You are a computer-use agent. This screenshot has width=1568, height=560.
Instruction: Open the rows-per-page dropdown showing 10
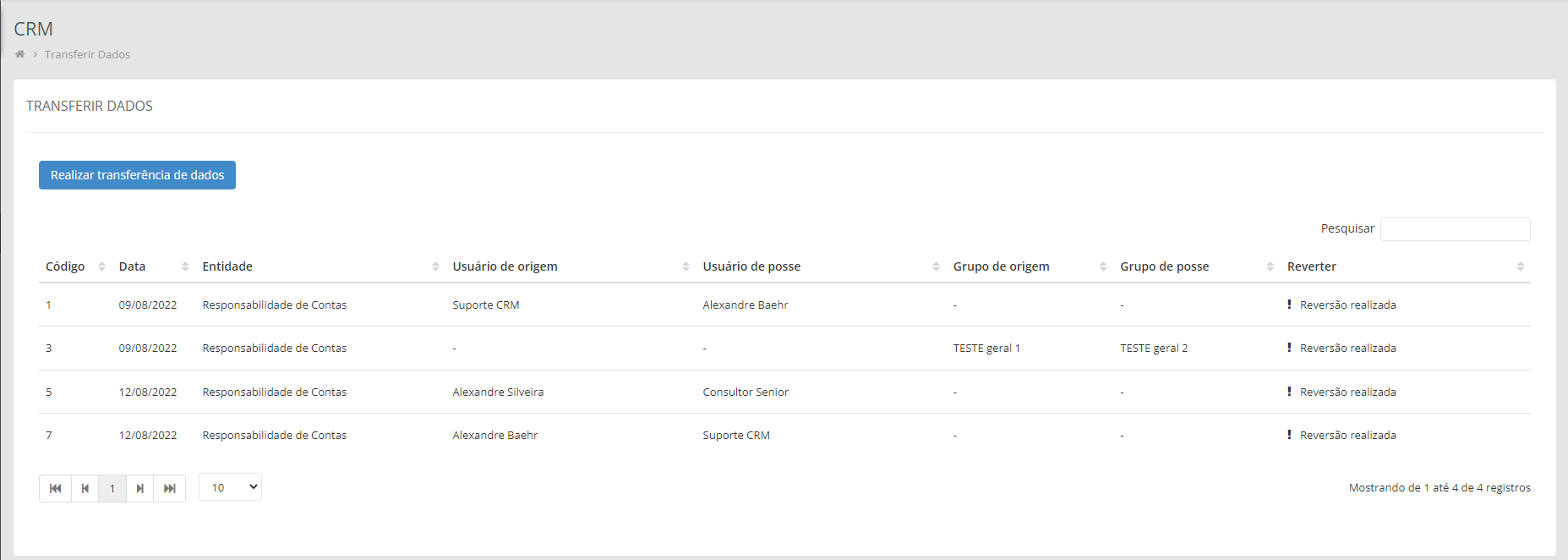(x=230, y=487)
